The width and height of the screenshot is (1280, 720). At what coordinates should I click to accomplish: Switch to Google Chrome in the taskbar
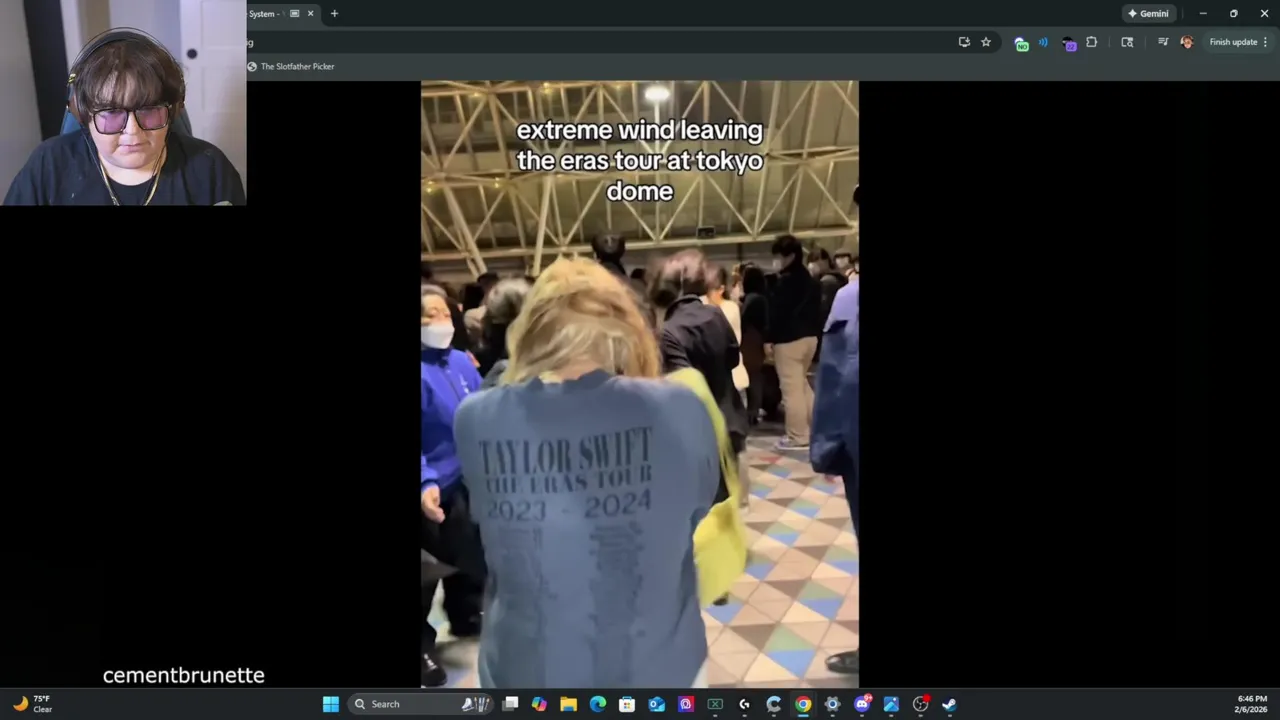click(803, 704)
